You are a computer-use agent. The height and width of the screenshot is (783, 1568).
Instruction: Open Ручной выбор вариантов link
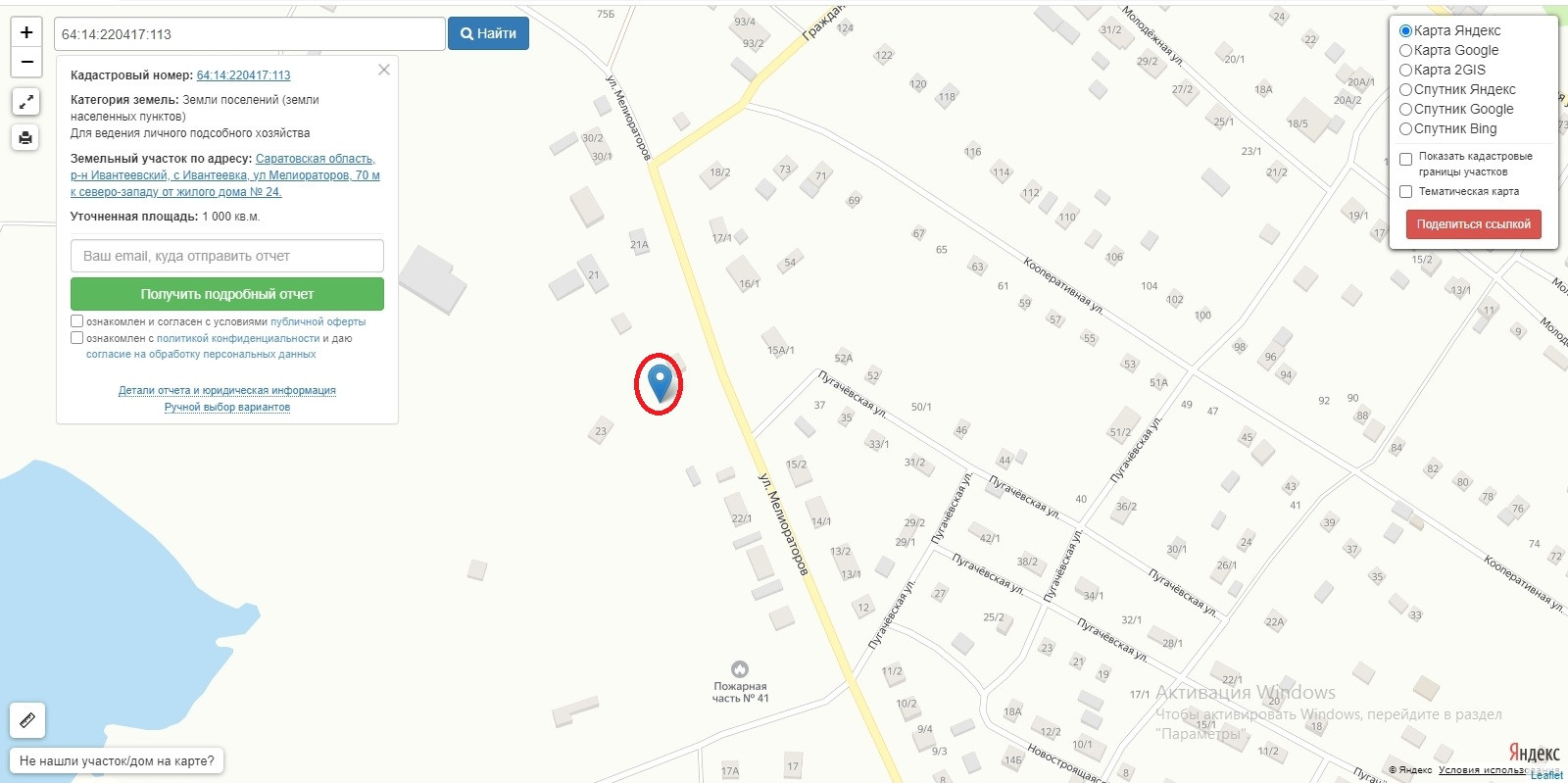click(227, 407)
